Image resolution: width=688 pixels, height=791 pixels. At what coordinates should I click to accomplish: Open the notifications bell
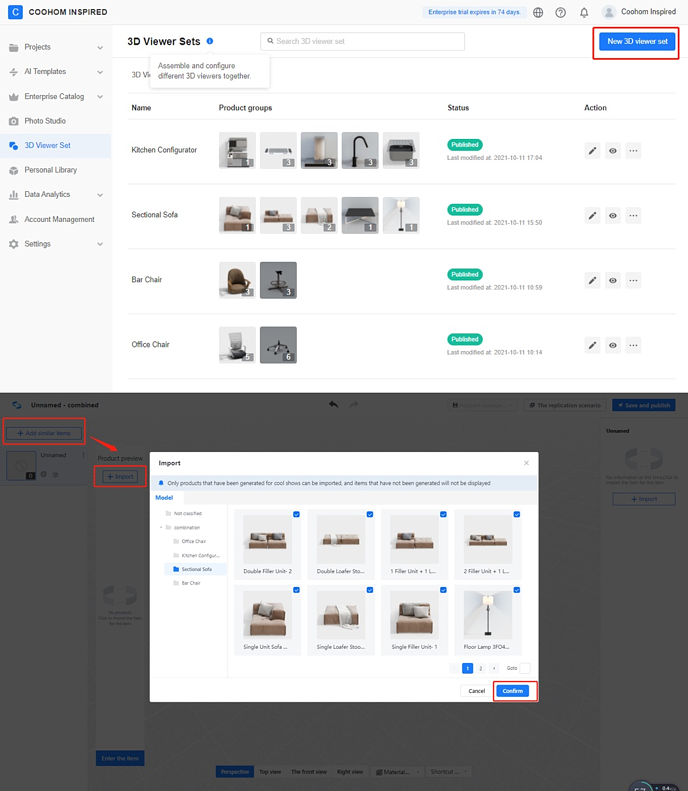[584, 13]
